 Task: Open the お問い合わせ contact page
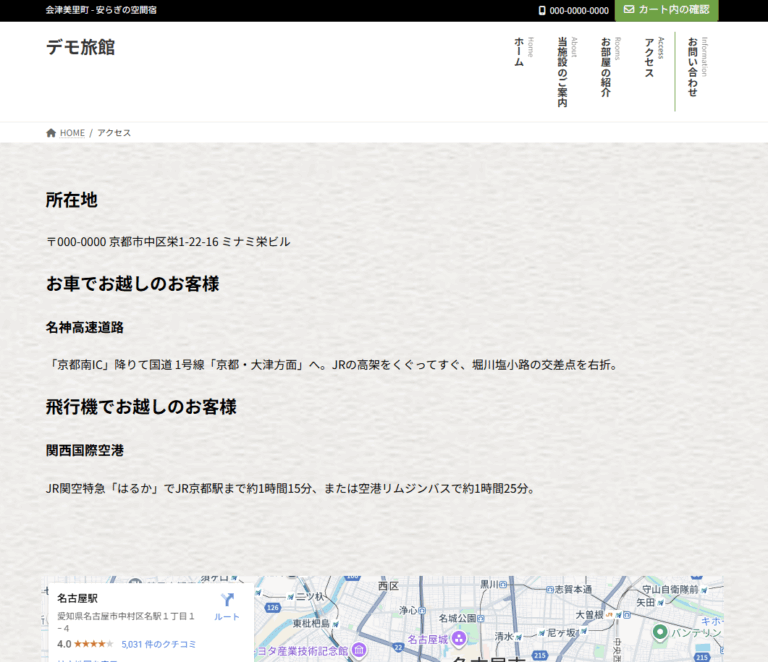coord(693,67)
